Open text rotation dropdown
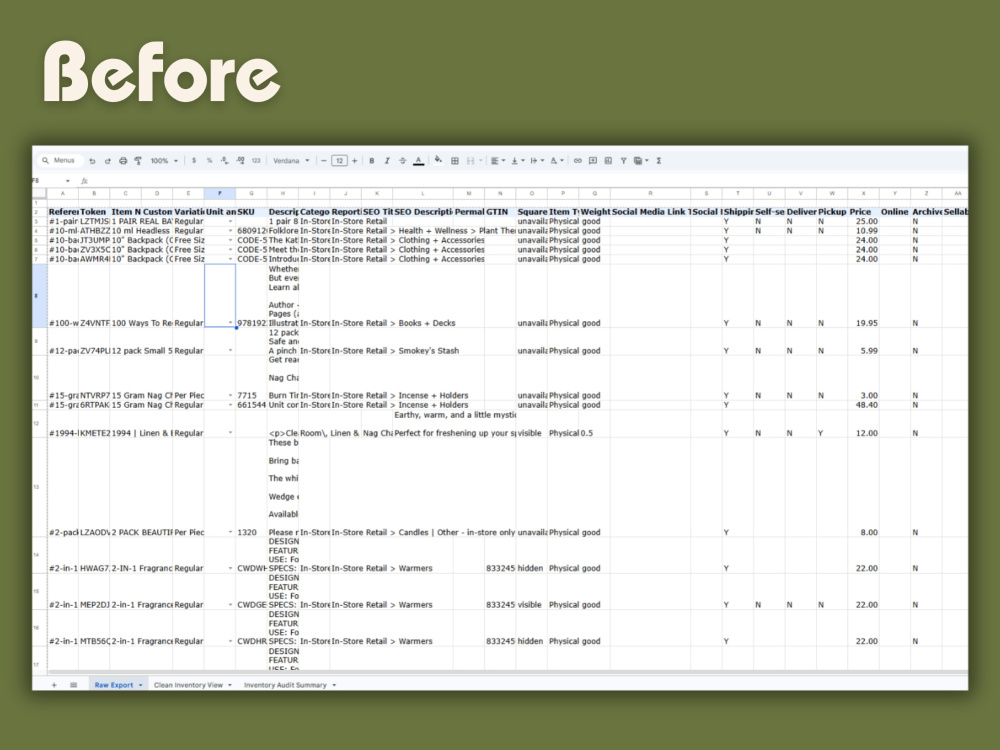 click(556, 161)
